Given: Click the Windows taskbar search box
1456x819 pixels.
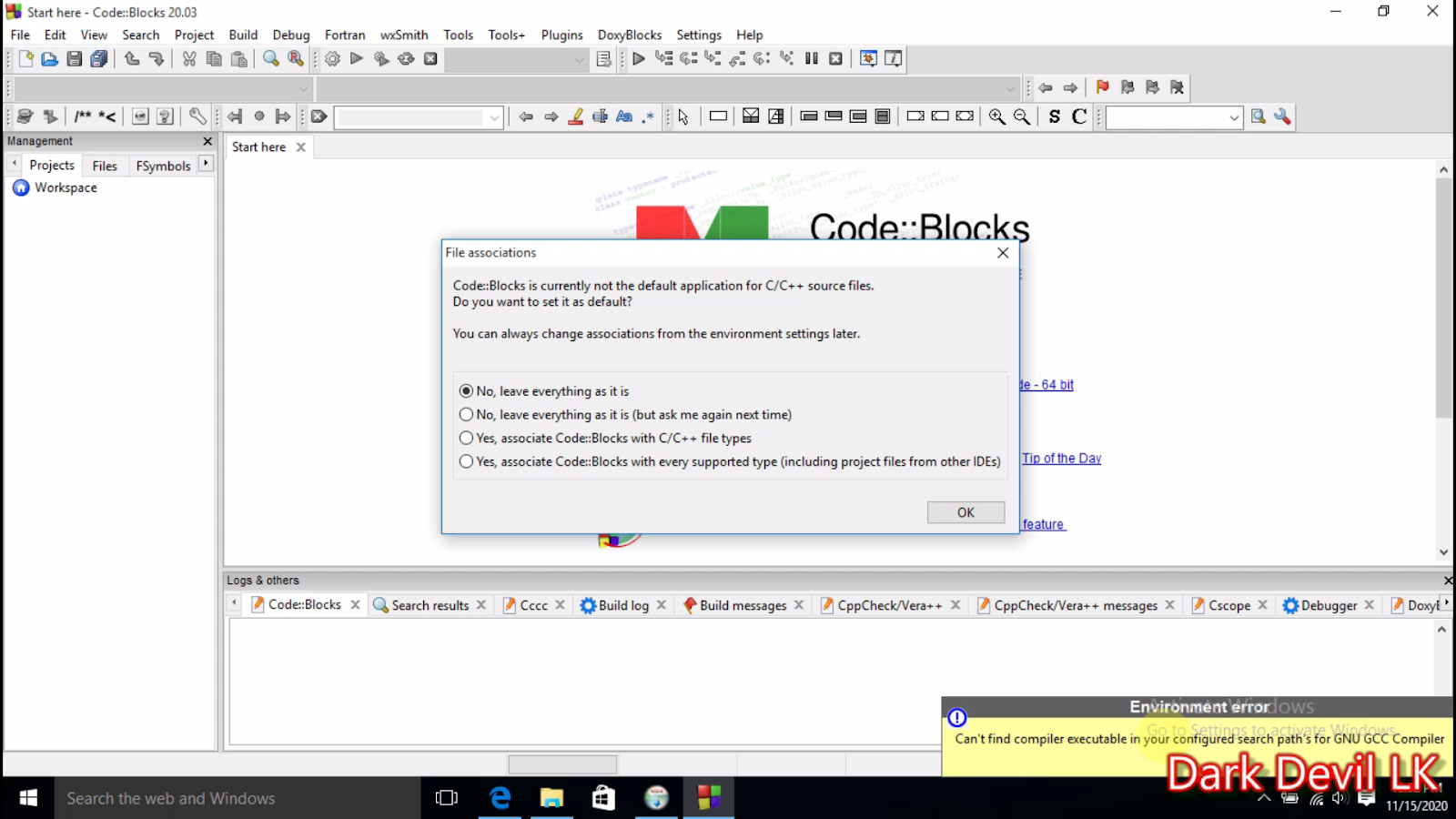Looking at the screenshot, I should [238, 798].
